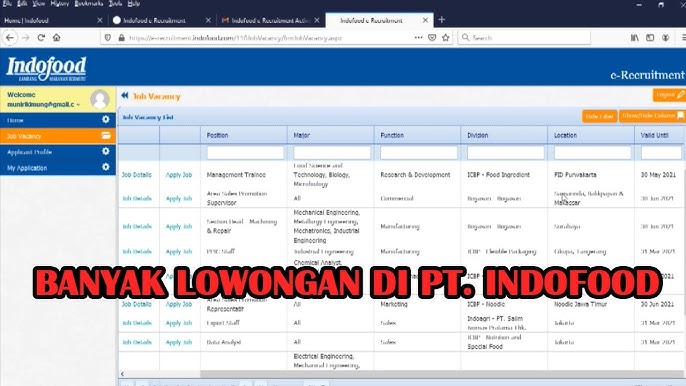Click the Pocket save icon

pos(432,38)
